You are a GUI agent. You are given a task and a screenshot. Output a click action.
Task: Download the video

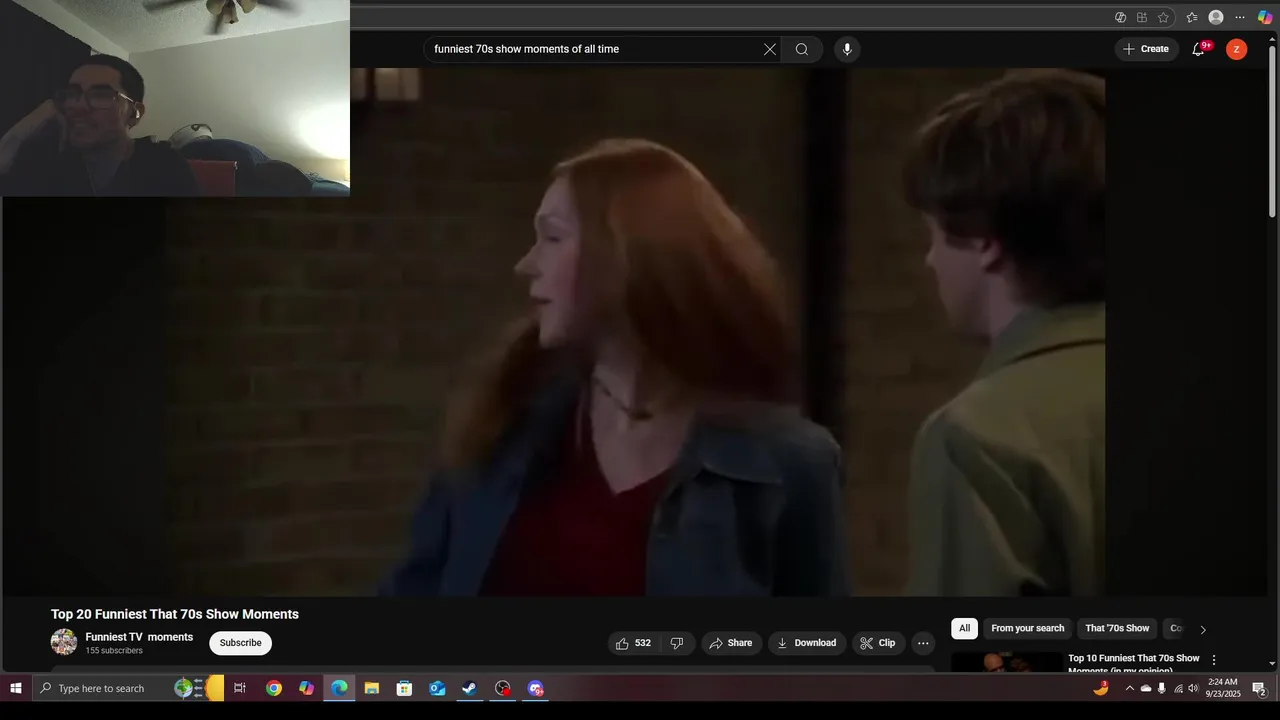807,643
